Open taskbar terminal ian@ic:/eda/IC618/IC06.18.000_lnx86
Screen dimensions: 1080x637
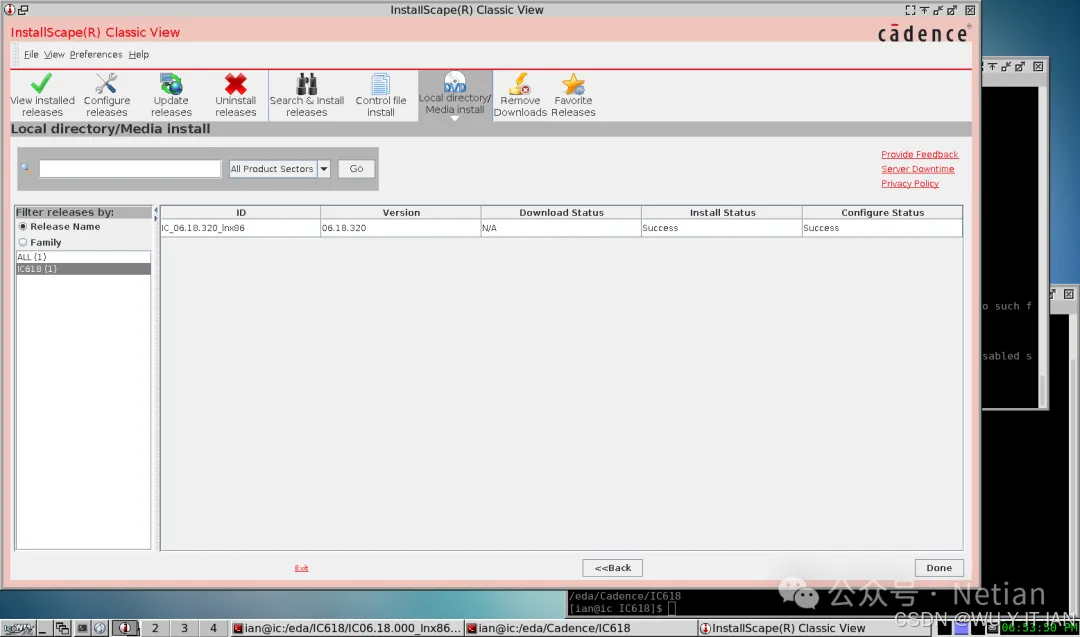346,628
